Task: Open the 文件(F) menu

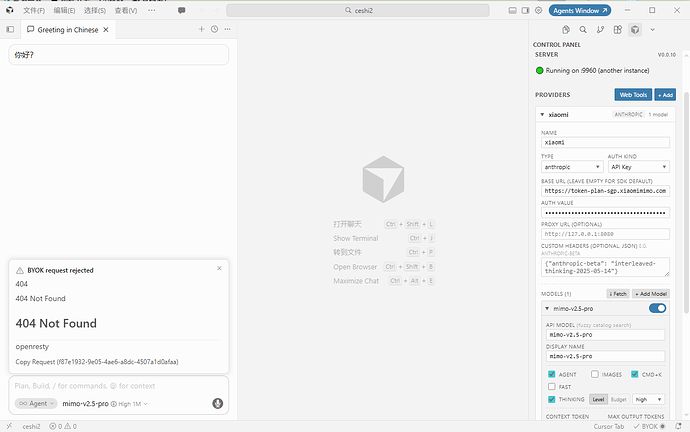Action: point(34,10)
